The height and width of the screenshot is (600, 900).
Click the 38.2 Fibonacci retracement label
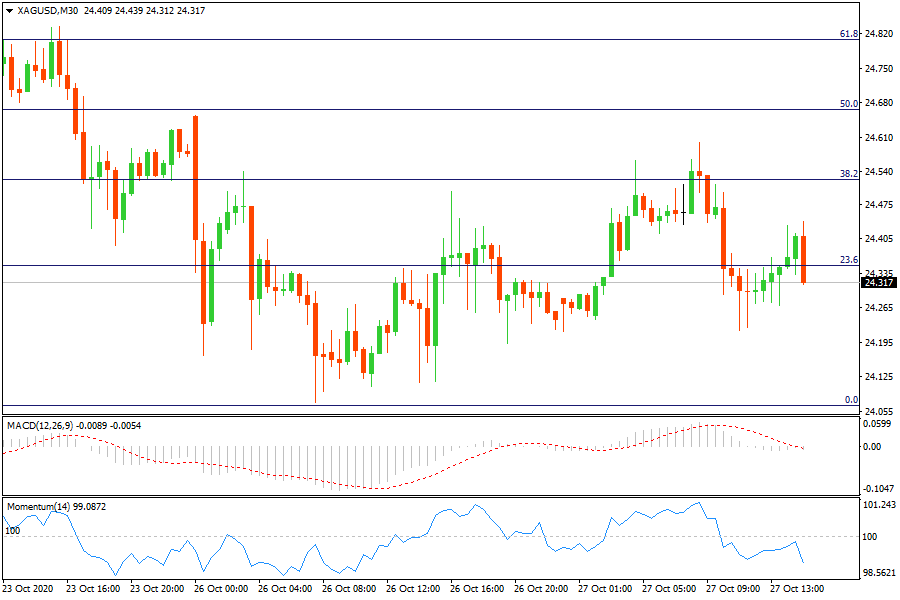848,173
